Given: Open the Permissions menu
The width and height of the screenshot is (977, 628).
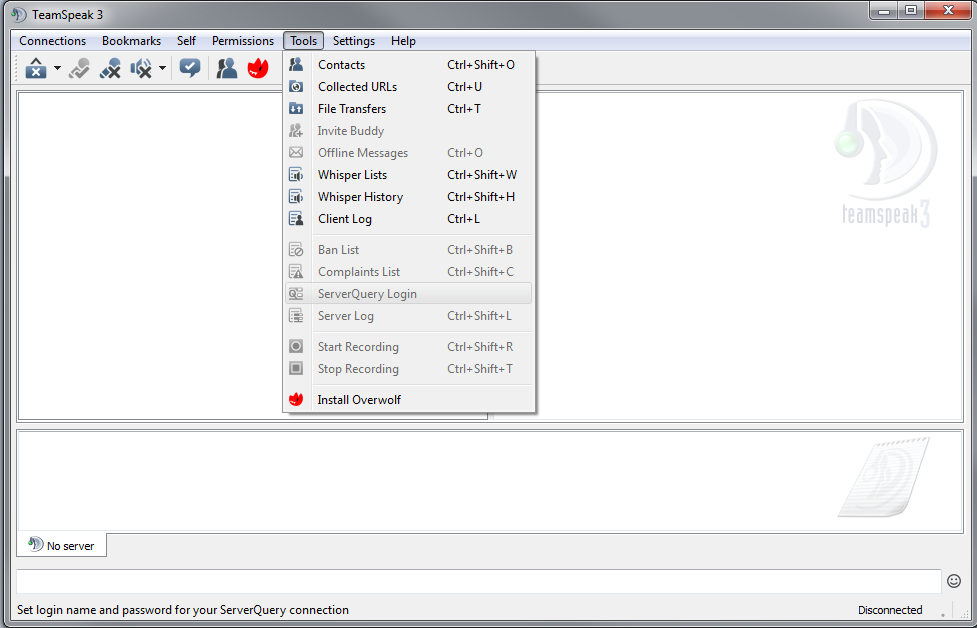Looking at the screenshot, I should [x=243, y=40].
